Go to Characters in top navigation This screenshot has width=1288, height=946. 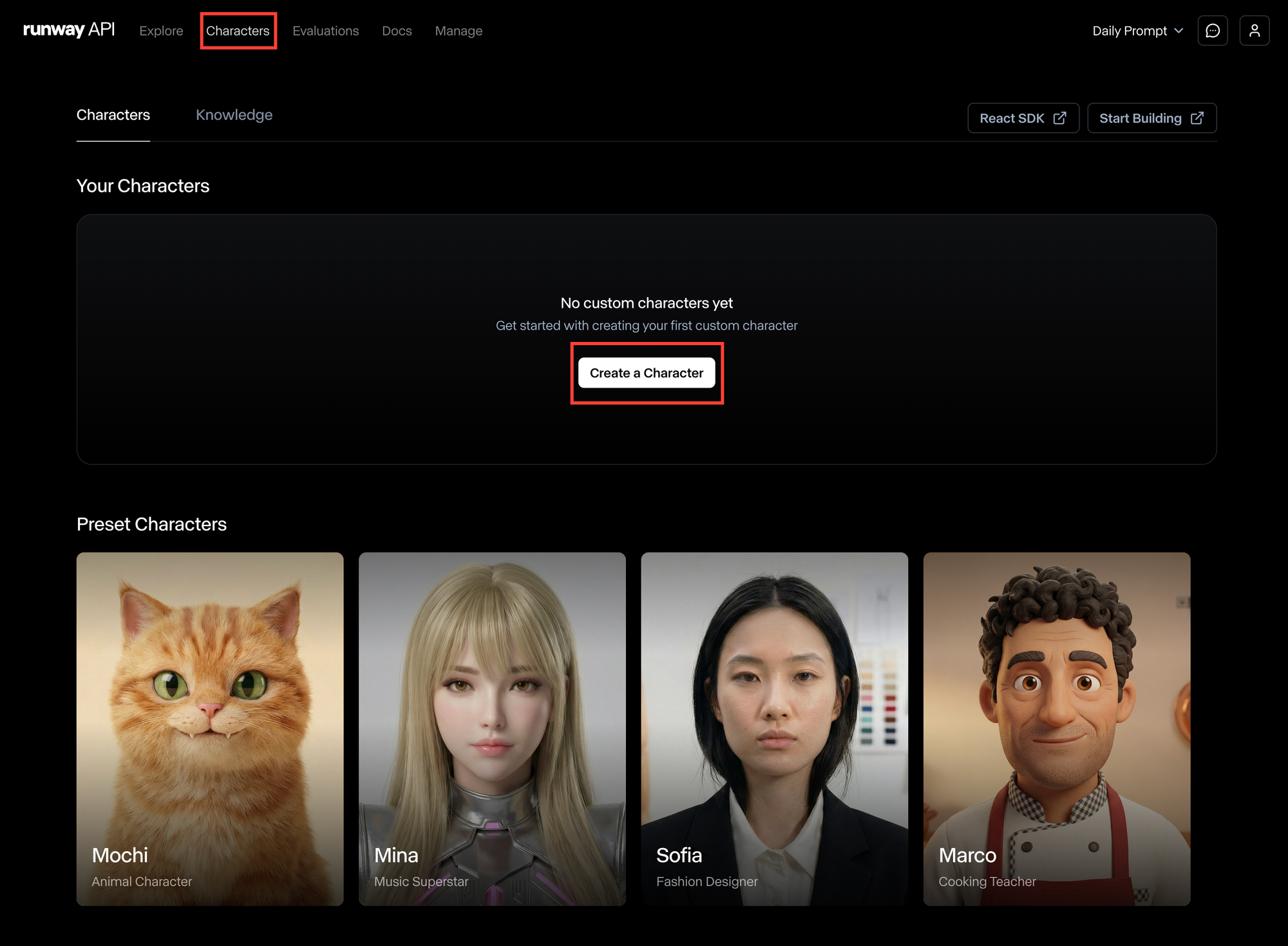(x=238, y=31)
